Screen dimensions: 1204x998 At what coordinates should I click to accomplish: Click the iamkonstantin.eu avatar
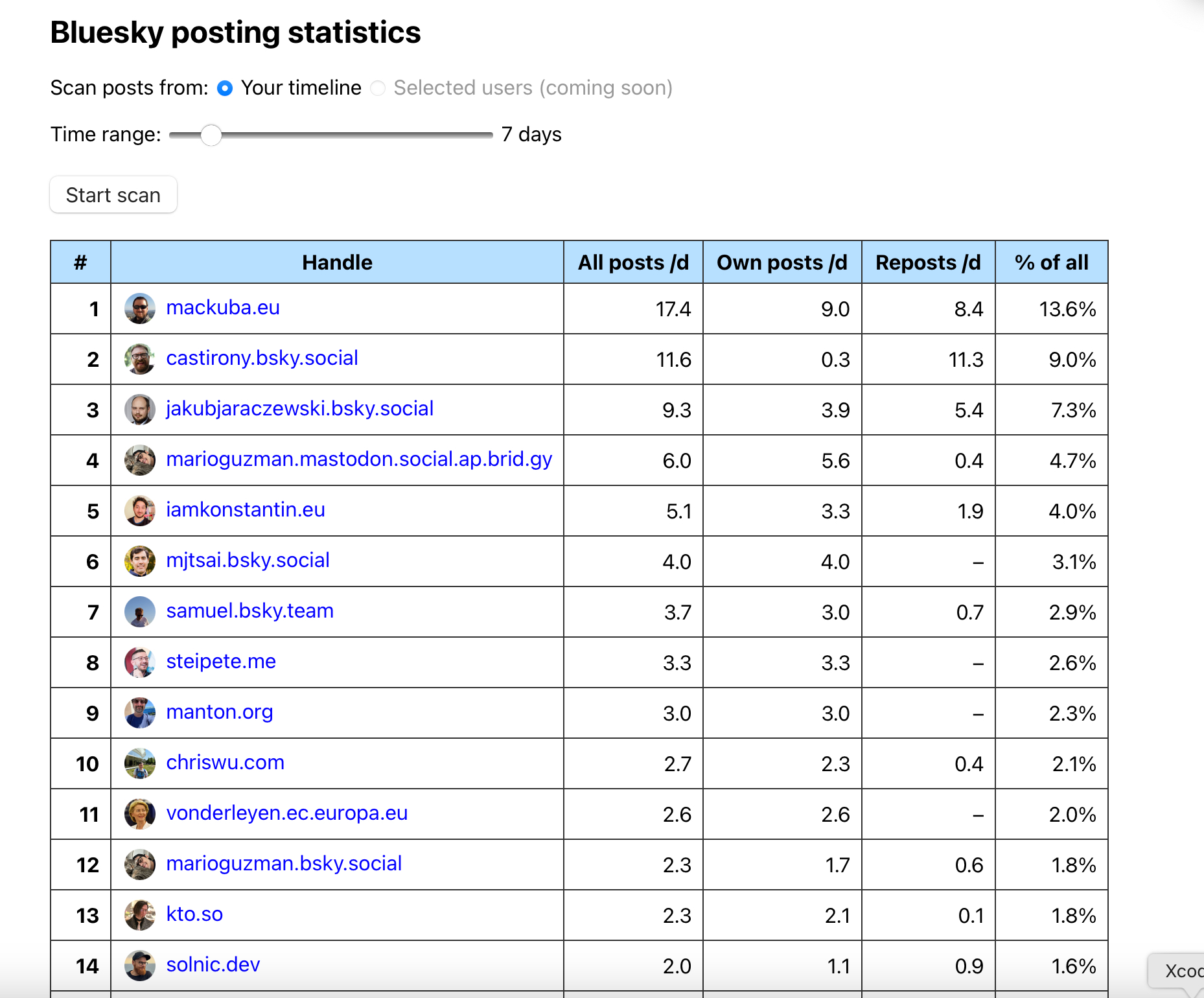click(139, 511)
